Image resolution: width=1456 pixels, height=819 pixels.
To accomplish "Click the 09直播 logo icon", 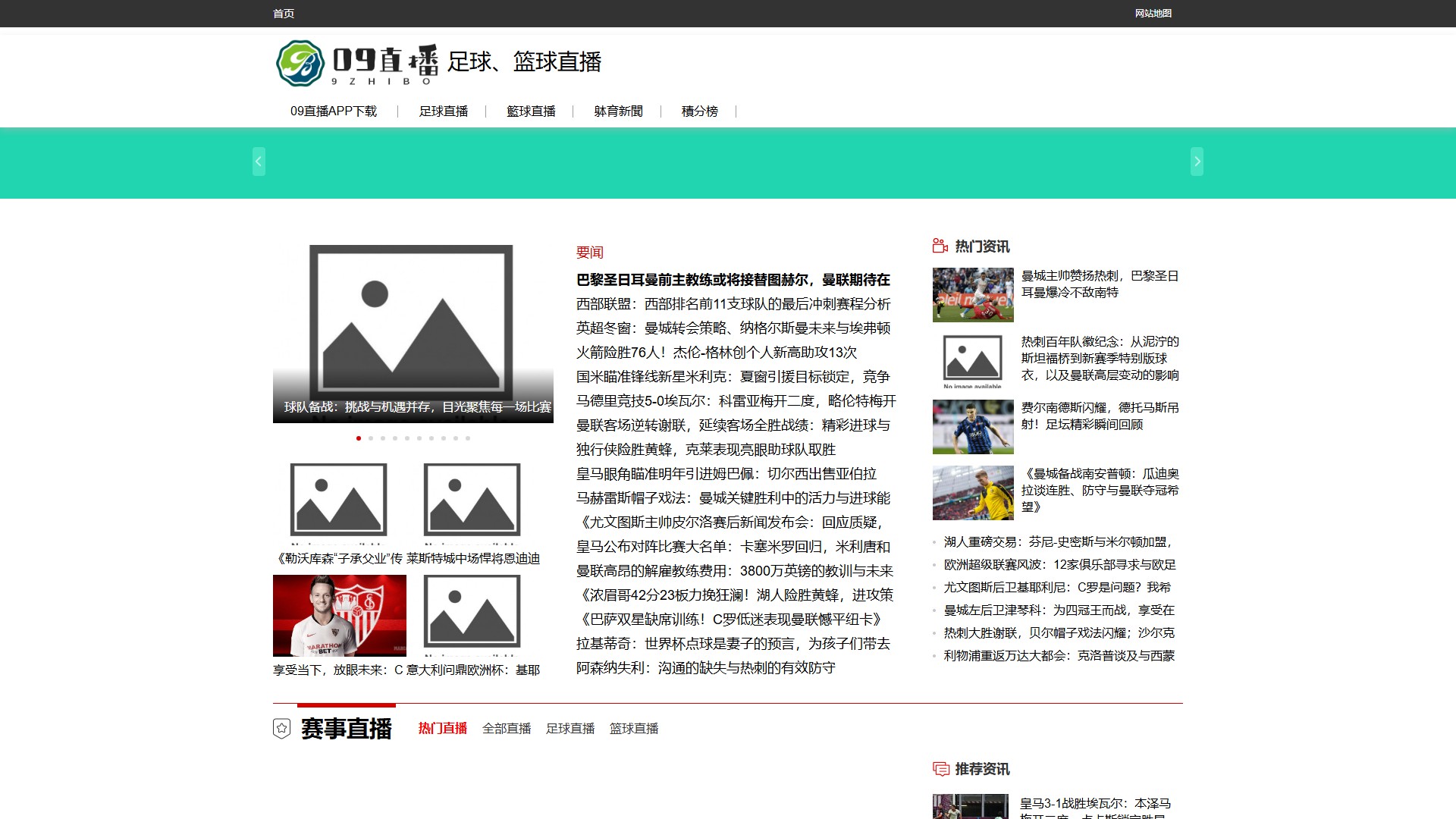I will coord(300,63).
